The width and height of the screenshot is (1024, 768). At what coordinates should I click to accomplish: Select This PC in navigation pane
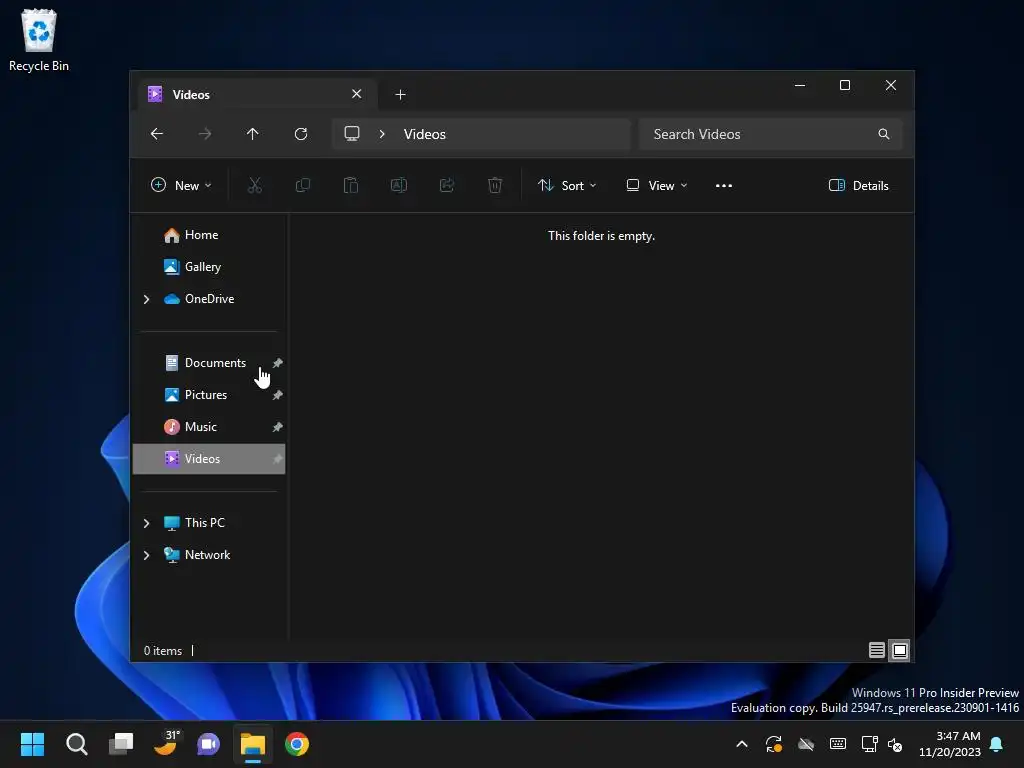(x=209, y=523)
